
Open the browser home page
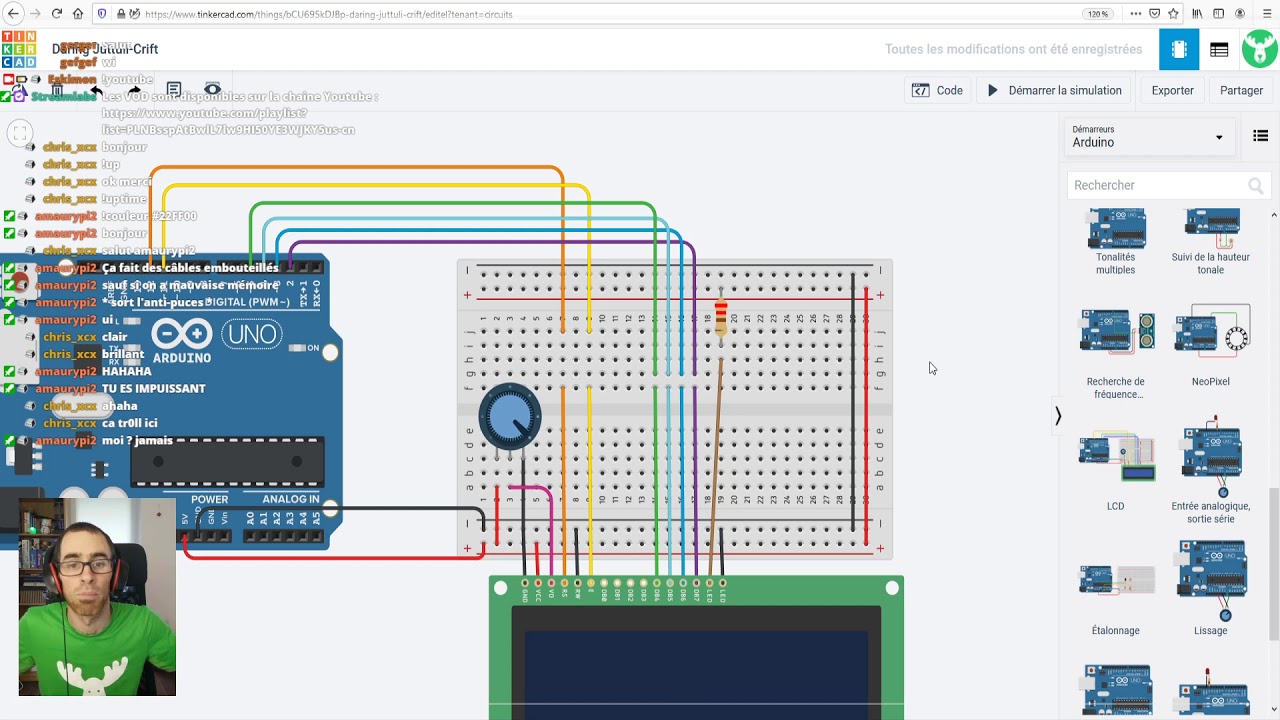(78, 14)
